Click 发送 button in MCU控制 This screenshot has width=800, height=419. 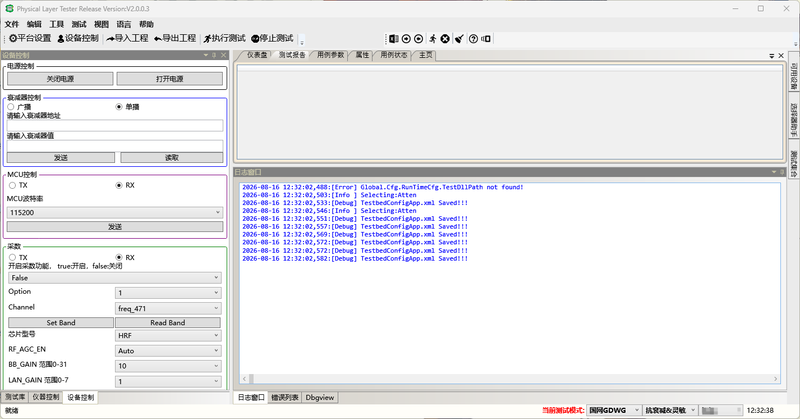coord(115,227)
